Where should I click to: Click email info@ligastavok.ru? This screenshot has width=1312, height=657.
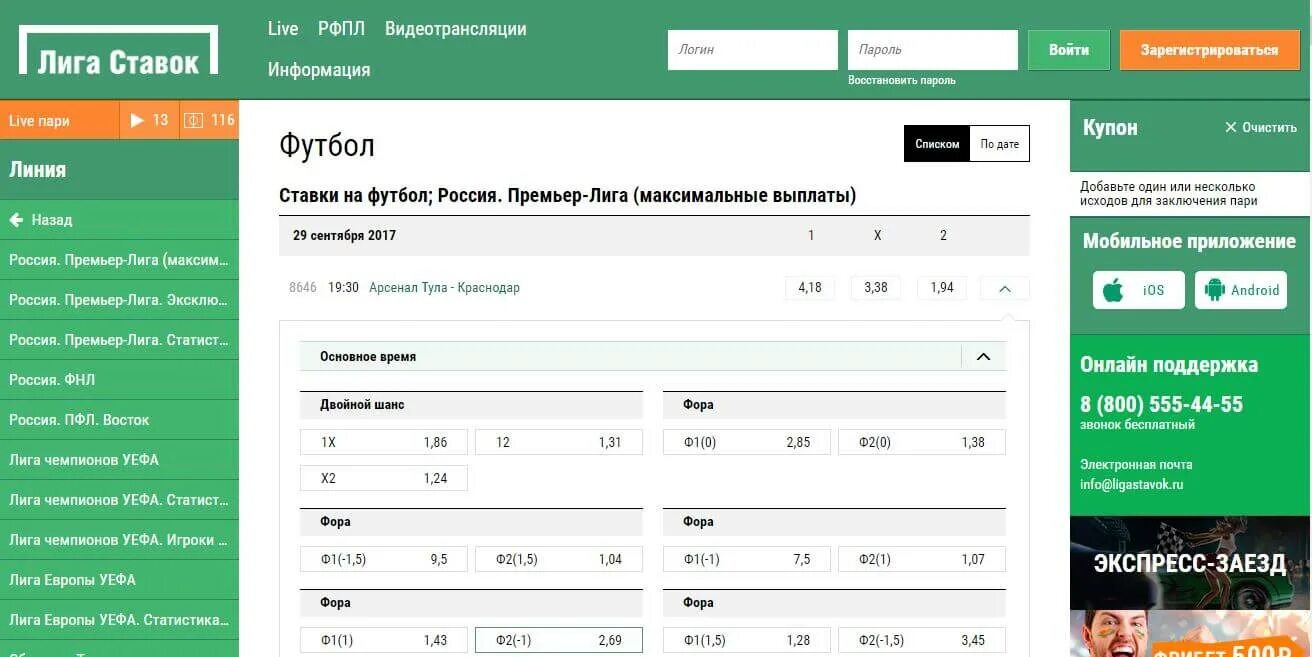[x=1132, y=485]
